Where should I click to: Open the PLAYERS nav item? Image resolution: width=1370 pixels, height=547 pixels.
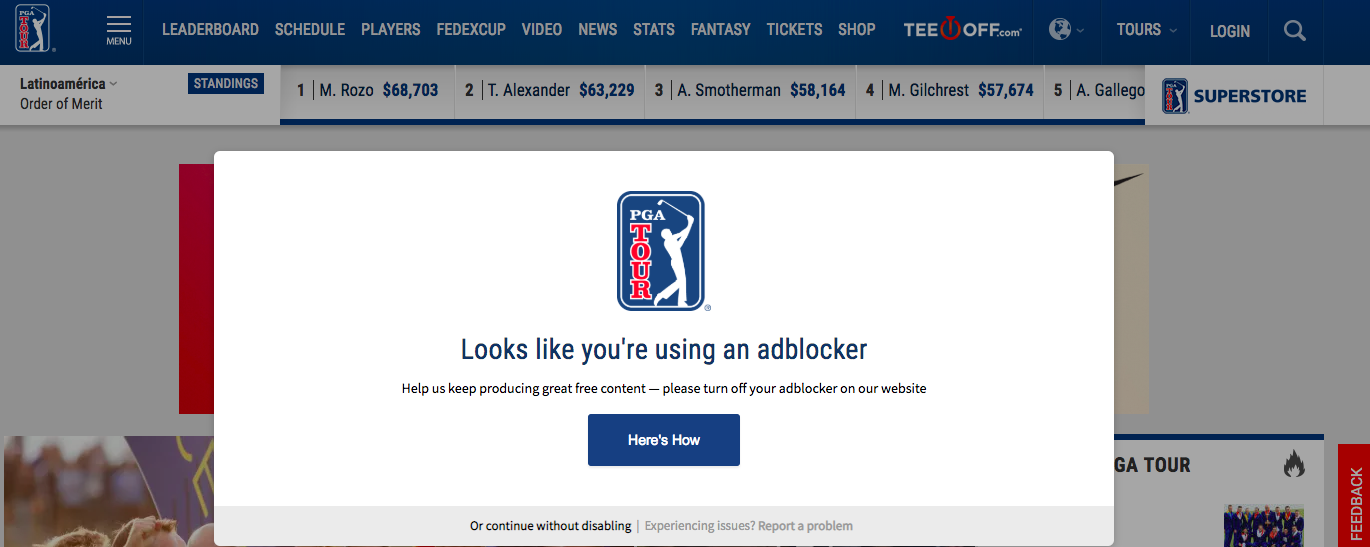click(x=391, y=30)
